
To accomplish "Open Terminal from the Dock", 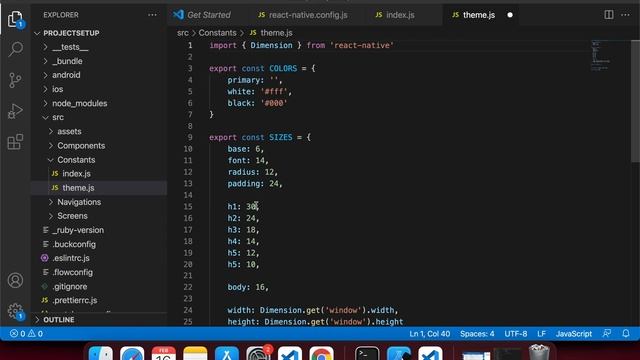I will click(x=367, y=354).
